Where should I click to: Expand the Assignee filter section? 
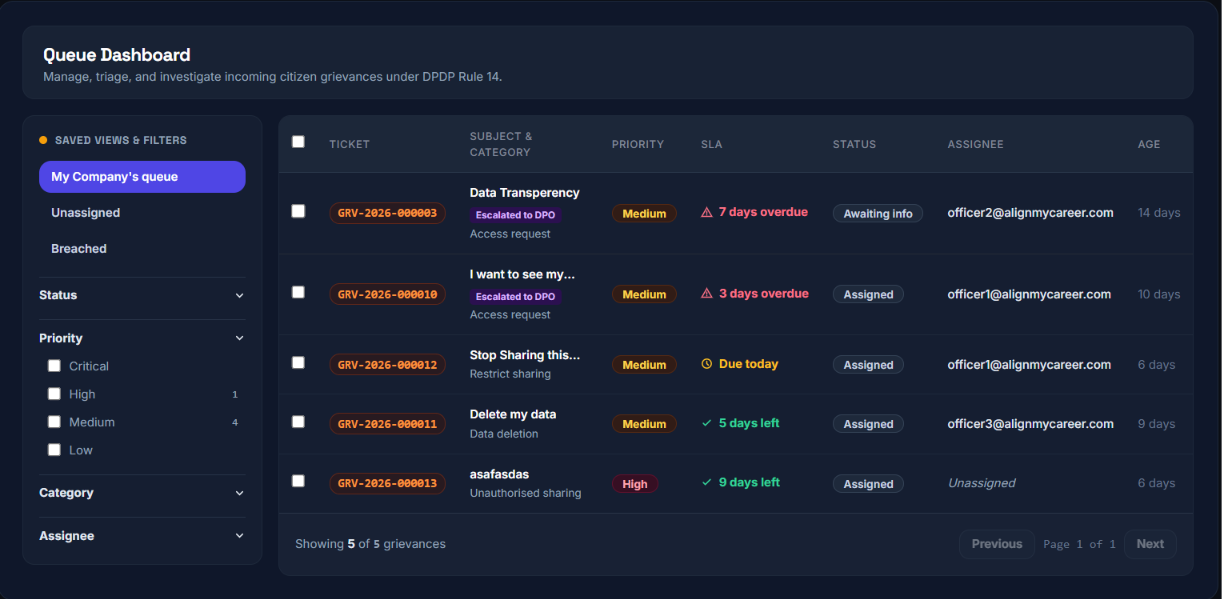pyautogui.click(x=142, y=536)
